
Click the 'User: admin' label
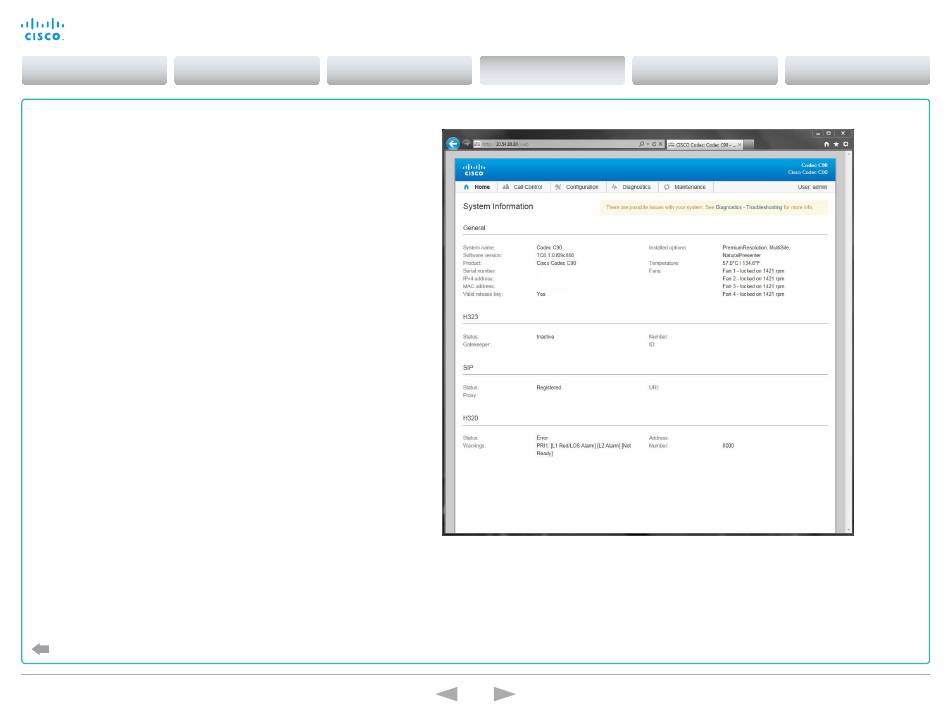pyautogui.click(x=812, y=187)
